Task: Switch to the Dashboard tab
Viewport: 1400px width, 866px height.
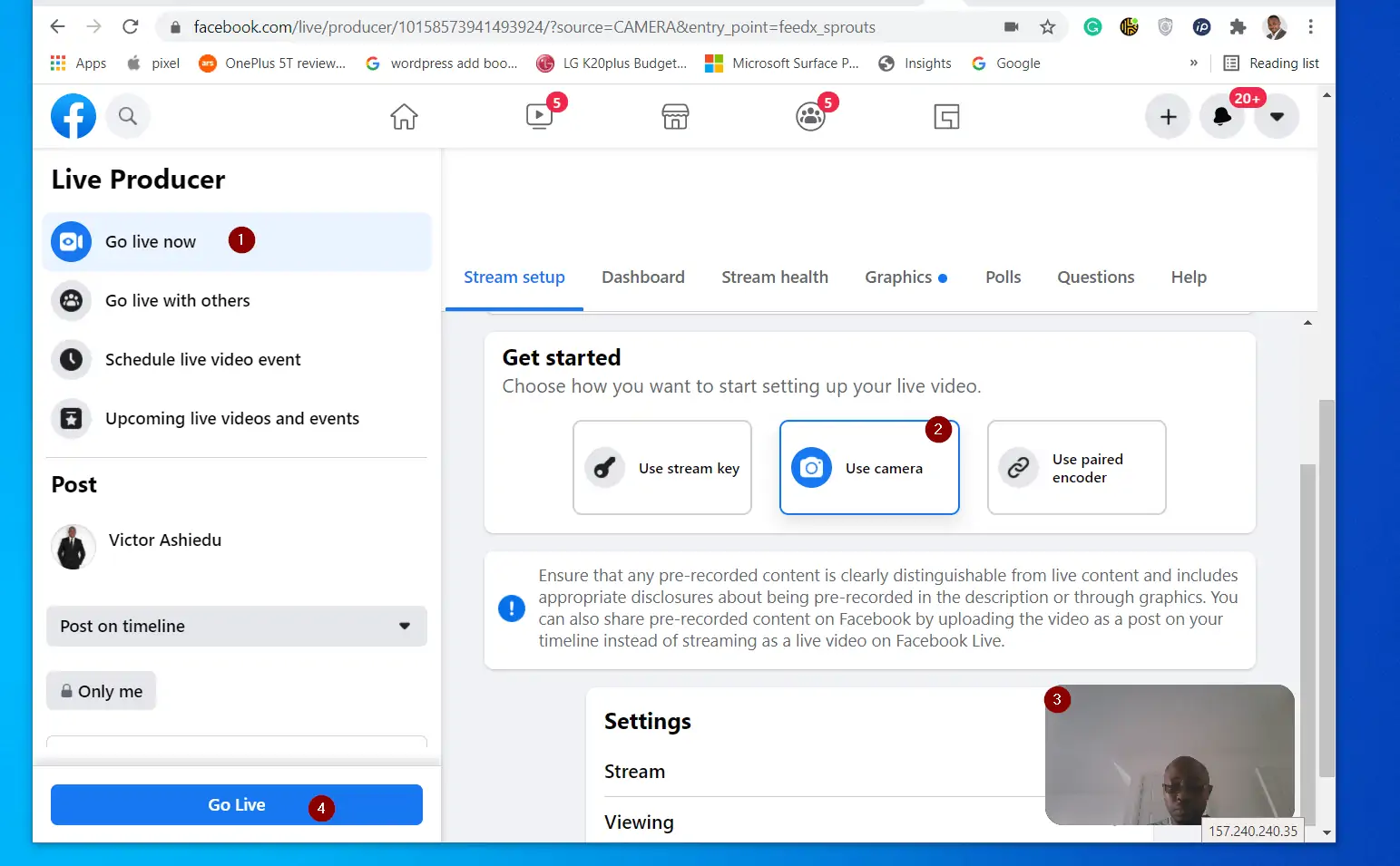Action: [x=643, y=277]
